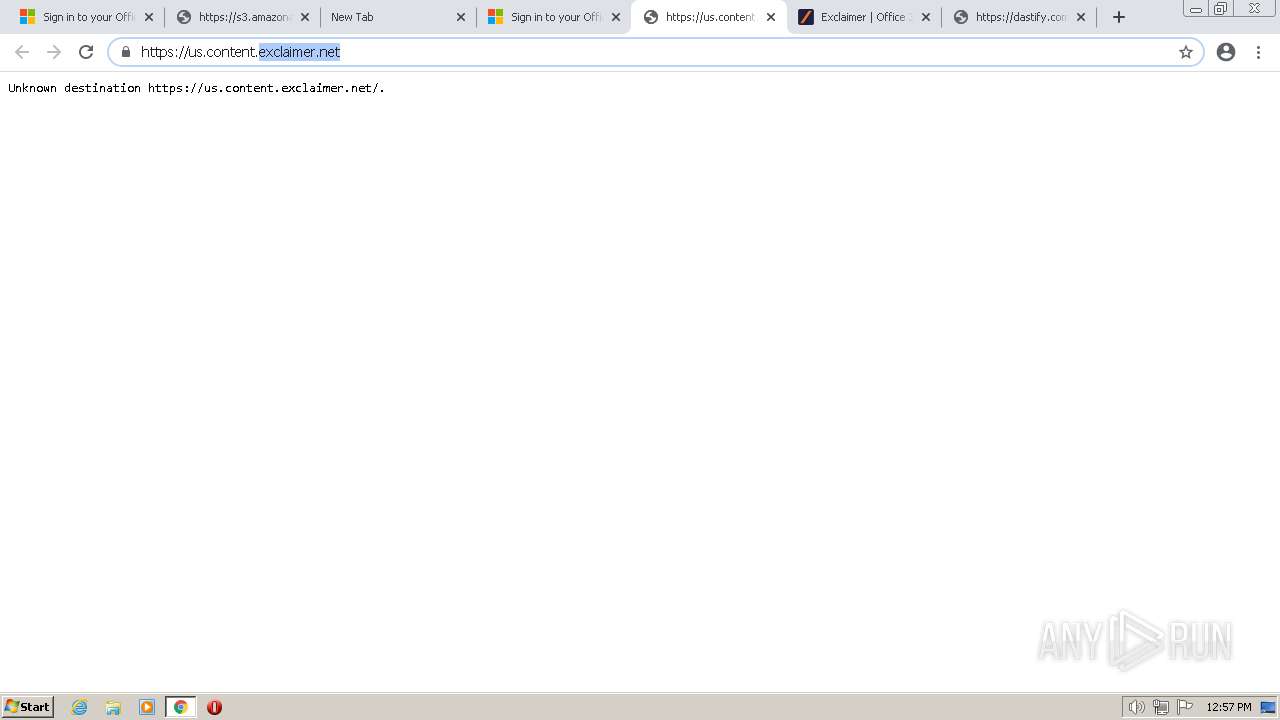The height and width of the screenshot is (720, 1280).
Task: Close the first Sign in to your Office tab
Action: pyautogui.click(x=149, y=17)
